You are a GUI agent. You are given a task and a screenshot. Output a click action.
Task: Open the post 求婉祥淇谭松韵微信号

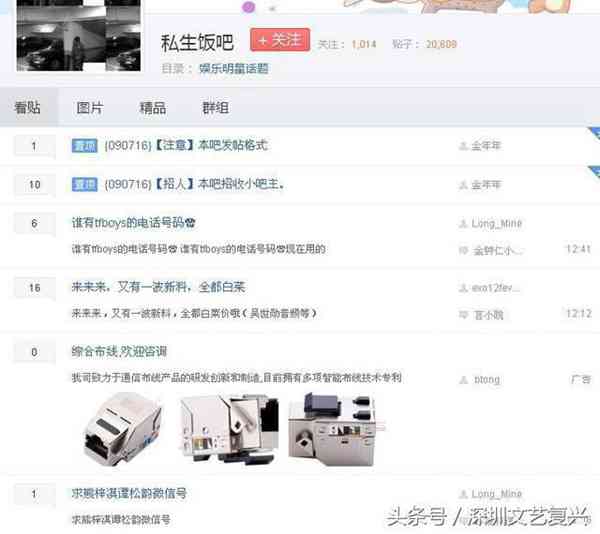(129, 494)
